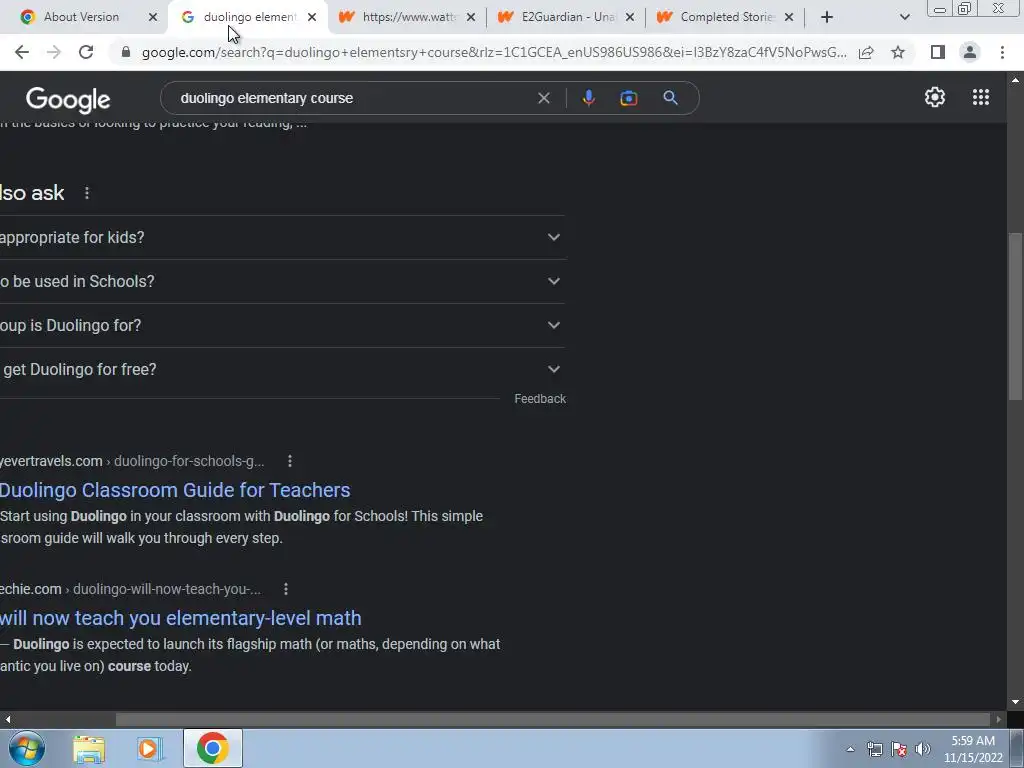View site lock information icon
The width and height of the screenshot is (1024, 768).
(126, 52)
